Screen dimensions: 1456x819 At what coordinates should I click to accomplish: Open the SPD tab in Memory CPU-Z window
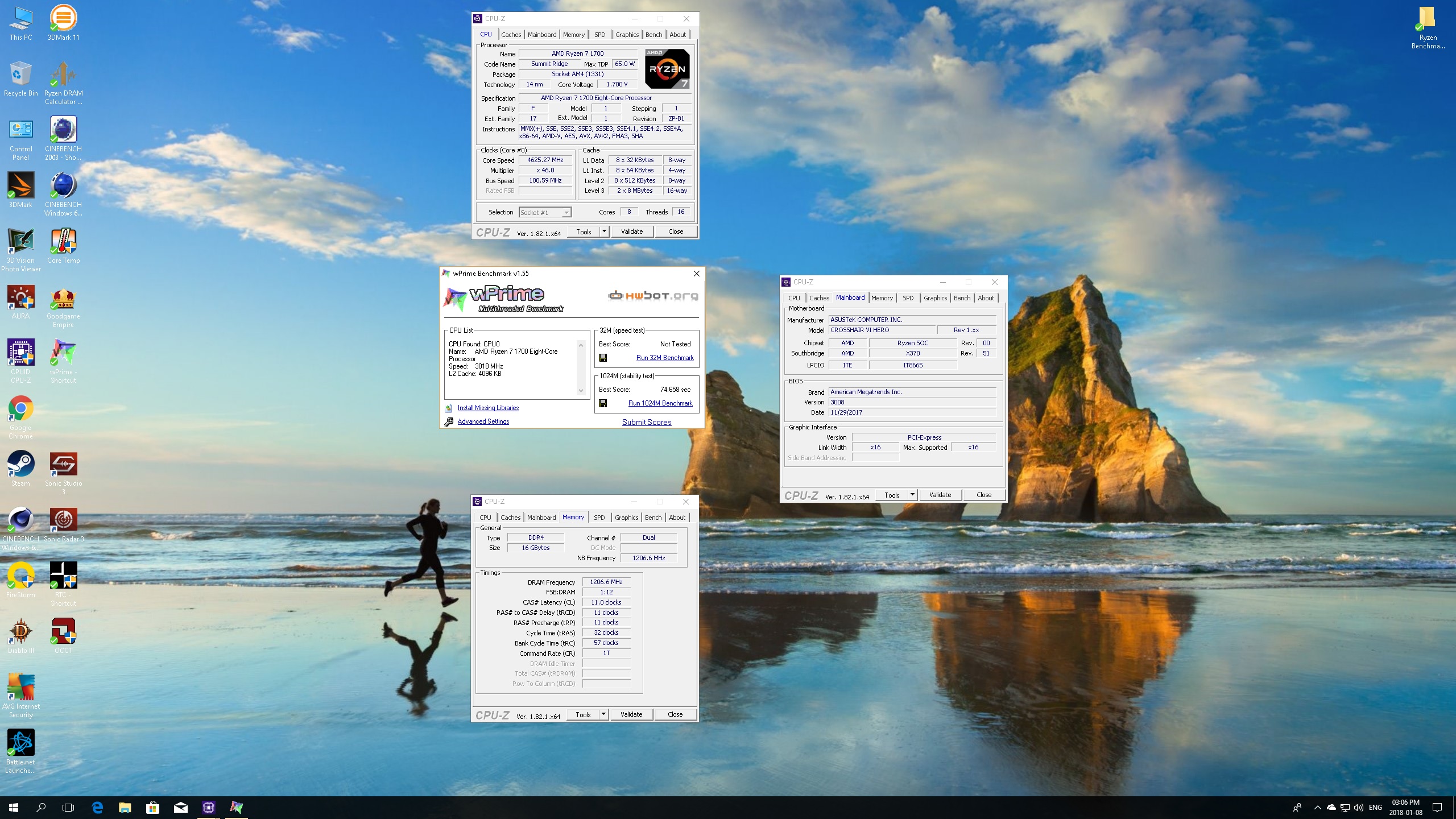click(599, 518)
